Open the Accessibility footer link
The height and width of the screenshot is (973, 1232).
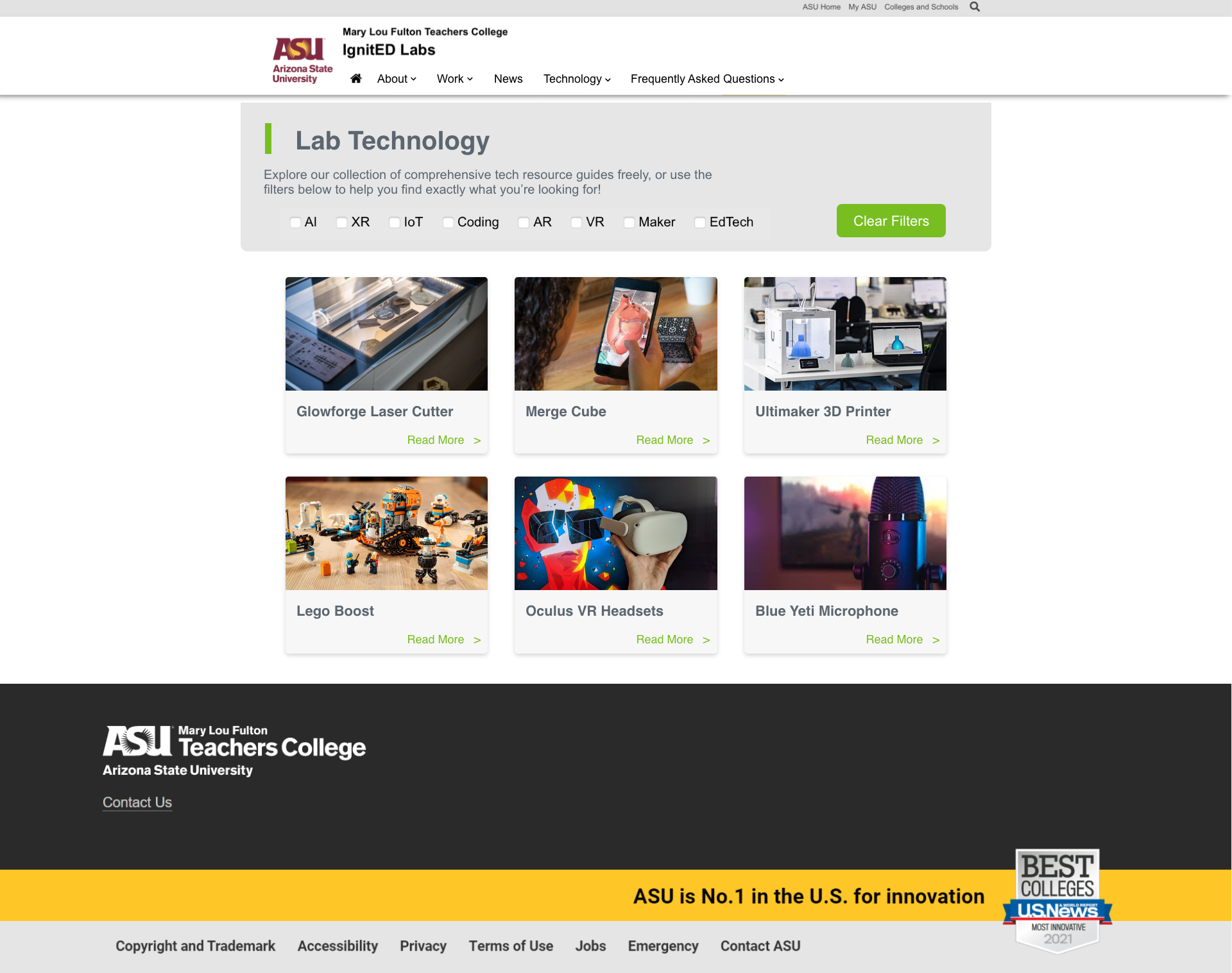(338, 946)
